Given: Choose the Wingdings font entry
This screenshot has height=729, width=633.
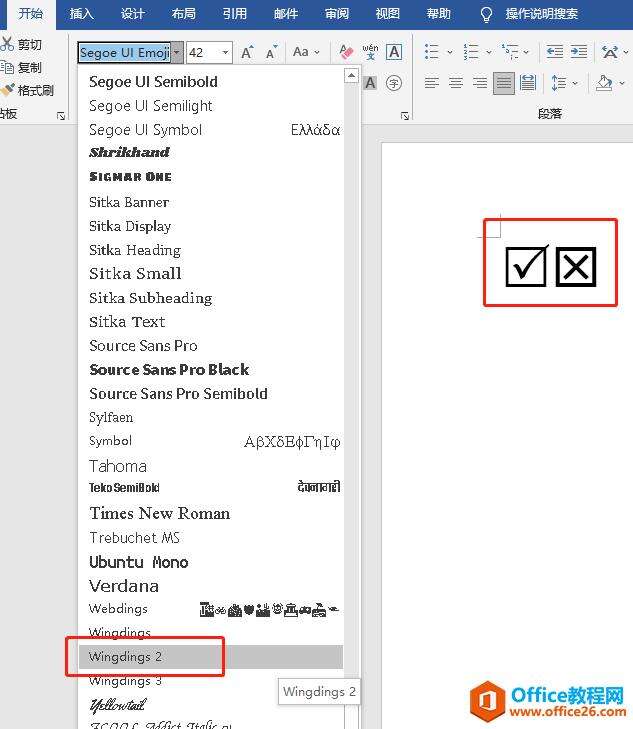Looking at the screenshot, I should [211, 633].
